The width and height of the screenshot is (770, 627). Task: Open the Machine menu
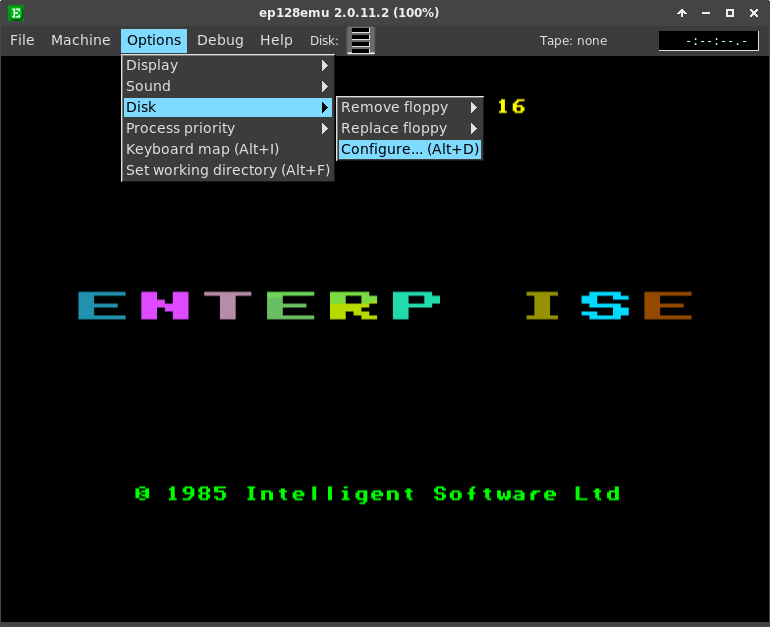pos(81,40)
